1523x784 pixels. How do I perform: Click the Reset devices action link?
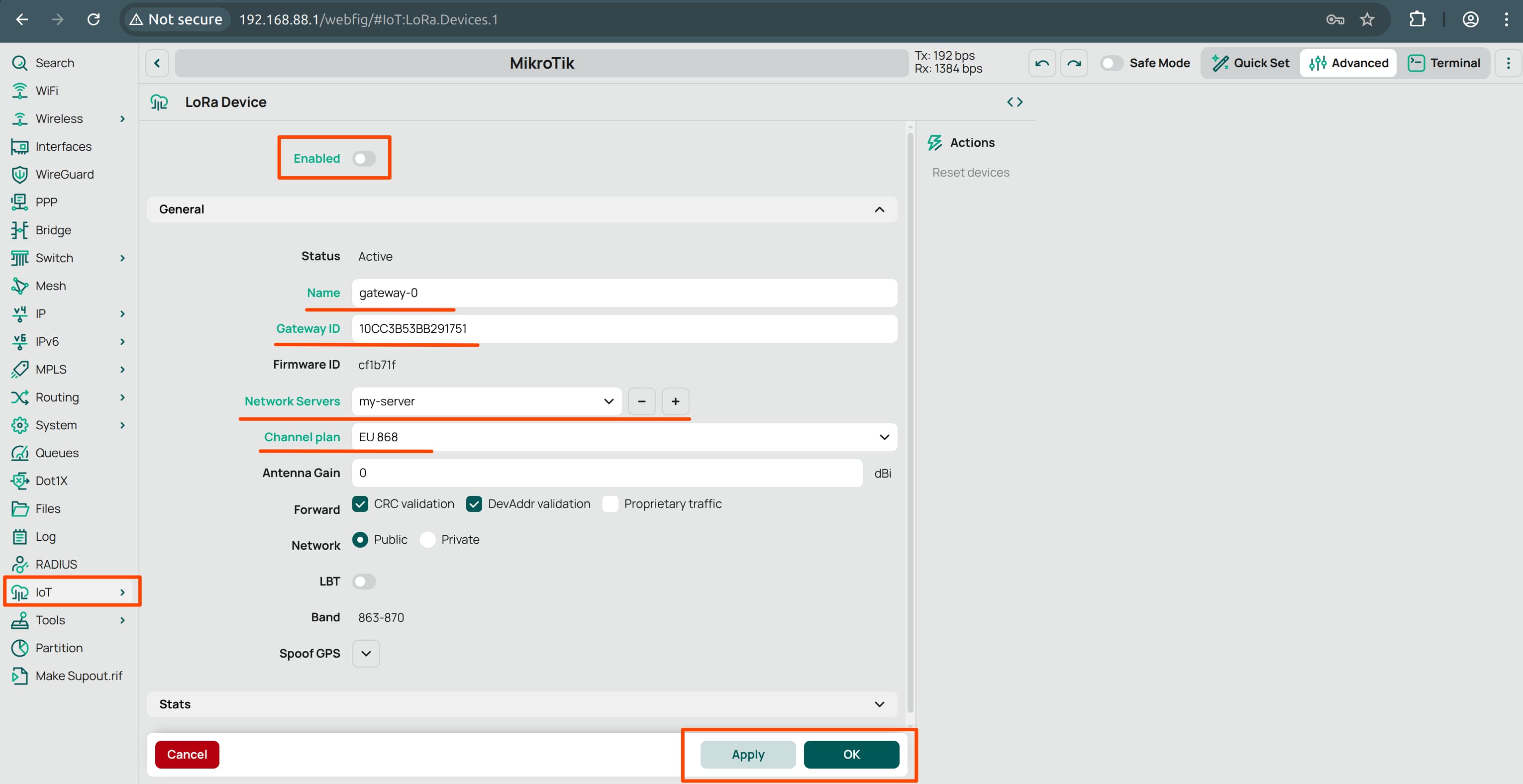[x=970, y=172]
